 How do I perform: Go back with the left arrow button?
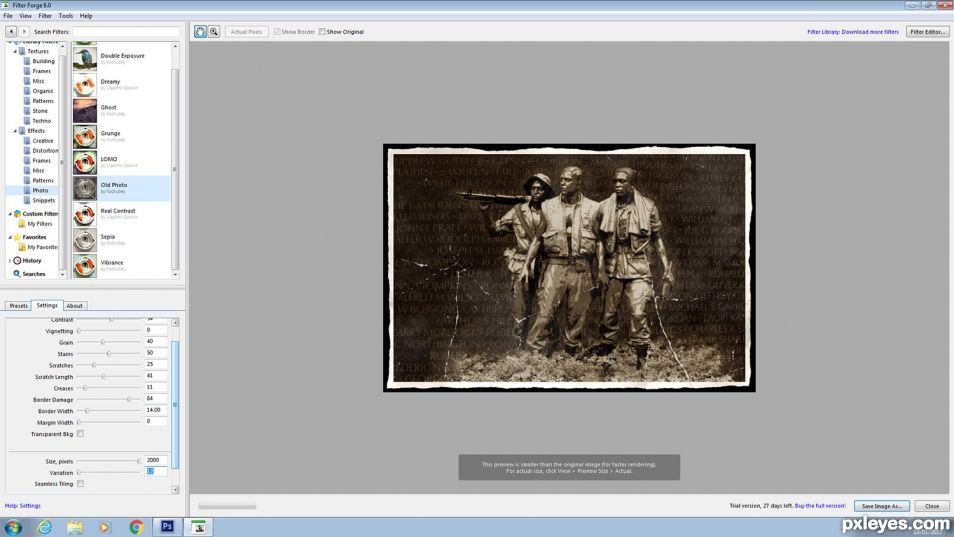pos(11,32)
